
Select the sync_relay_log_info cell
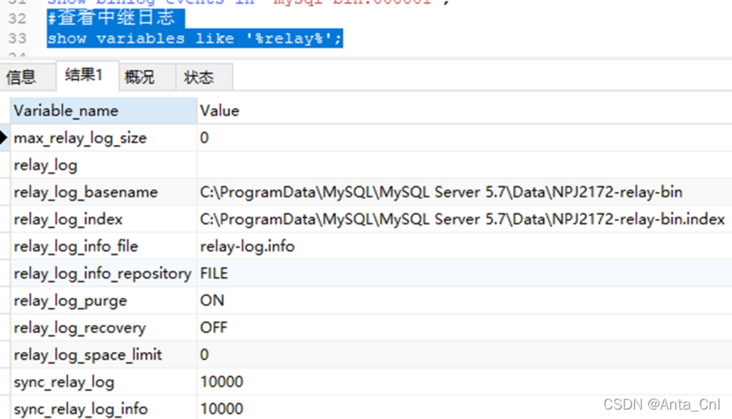click(104, 408)
